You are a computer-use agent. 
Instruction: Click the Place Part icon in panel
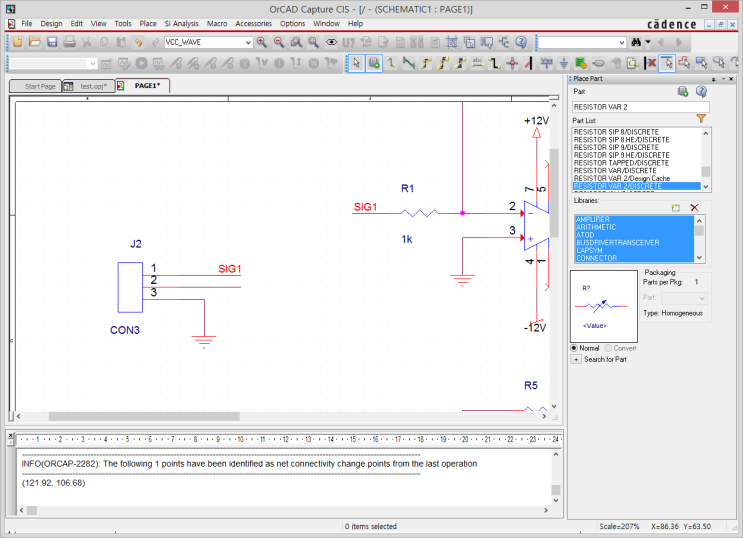pos(683,91)
